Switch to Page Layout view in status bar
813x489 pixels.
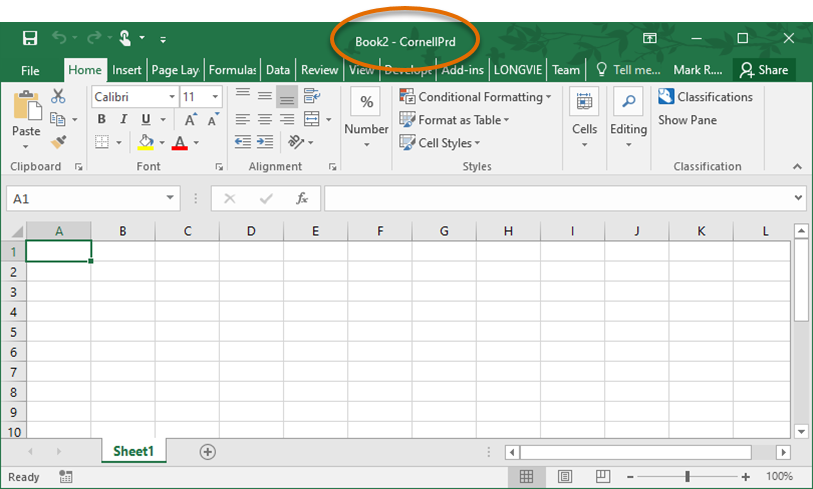coord(565,477)
